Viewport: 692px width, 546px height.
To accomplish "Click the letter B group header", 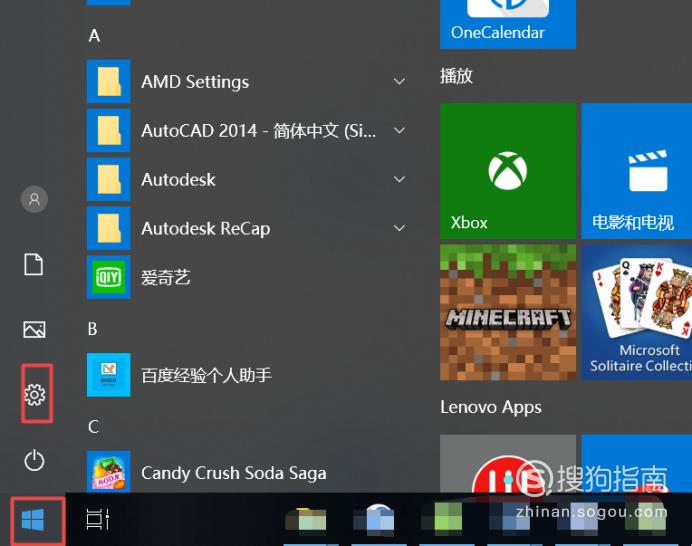I will (x=92, y=329).
